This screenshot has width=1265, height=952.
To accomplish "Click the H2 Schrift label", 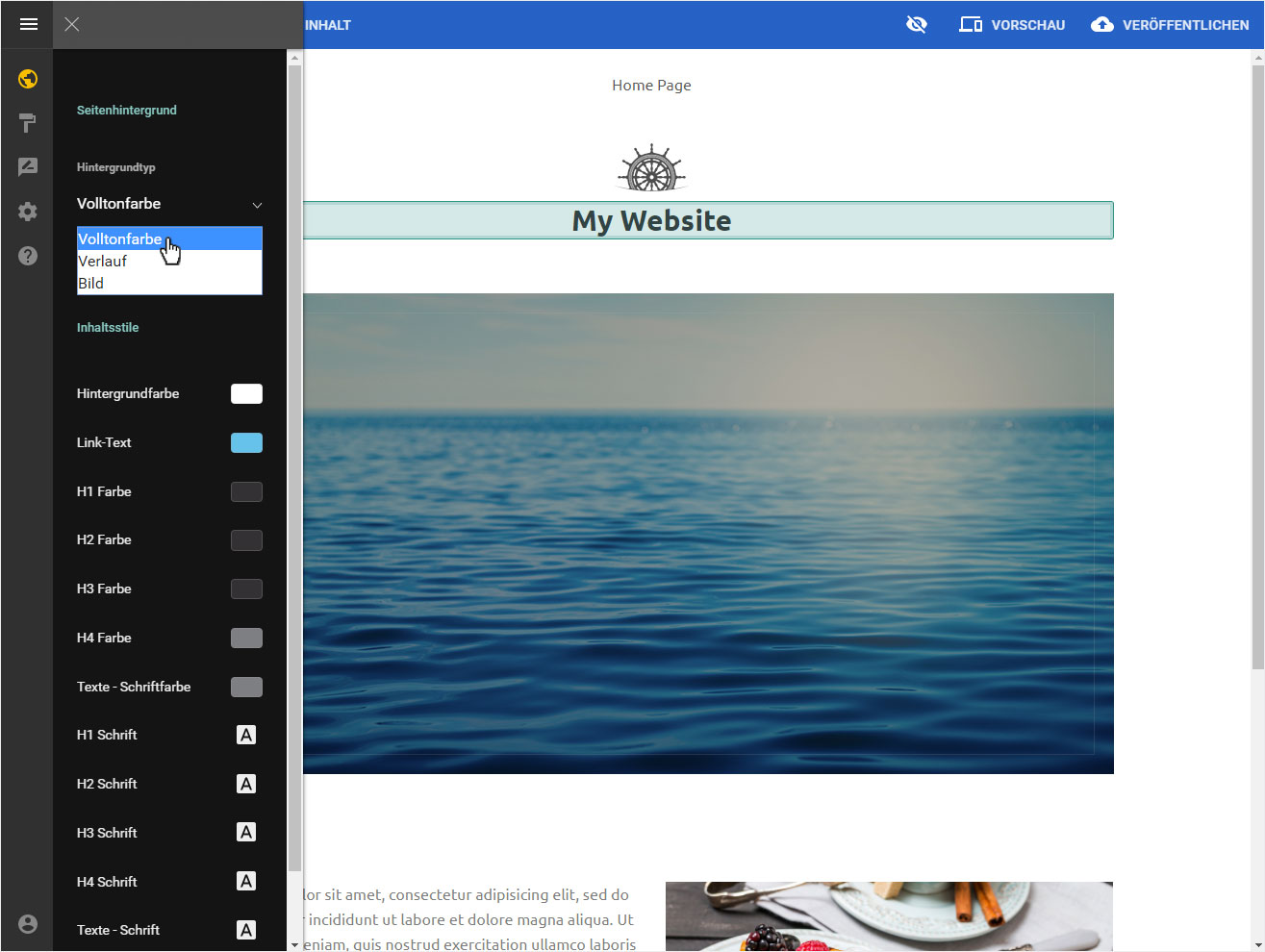I will [107, 784].
